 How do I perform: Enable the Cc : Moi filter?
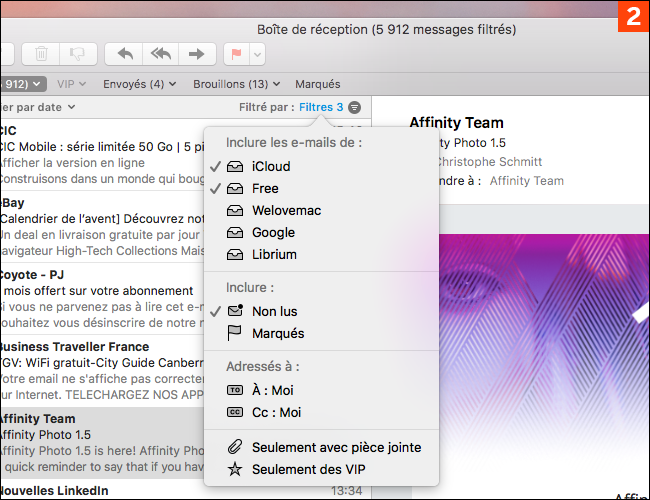click(x=321, y=412)
